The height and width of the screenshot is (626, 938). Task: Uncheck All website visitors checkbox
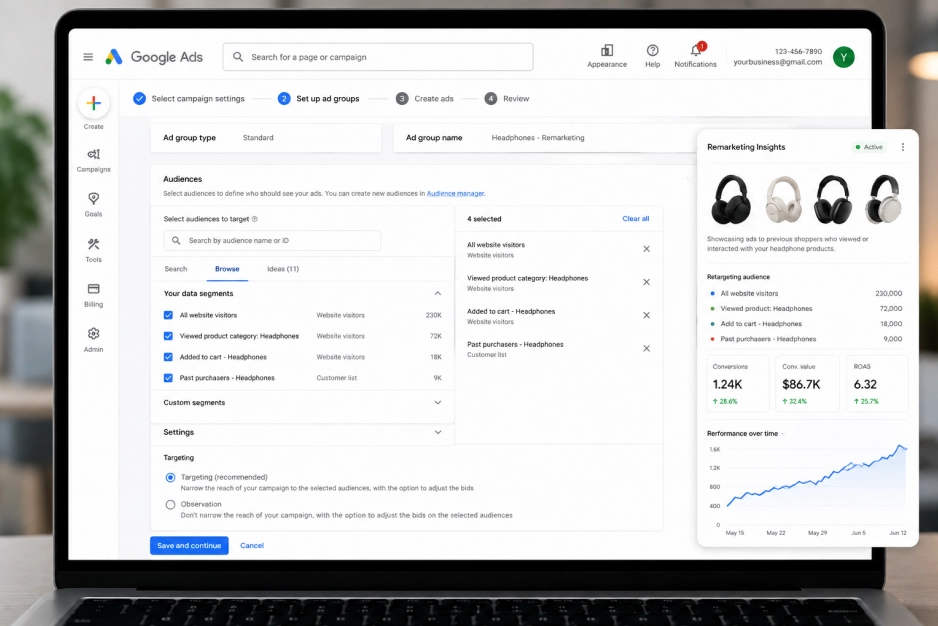(x=168, y=315)
